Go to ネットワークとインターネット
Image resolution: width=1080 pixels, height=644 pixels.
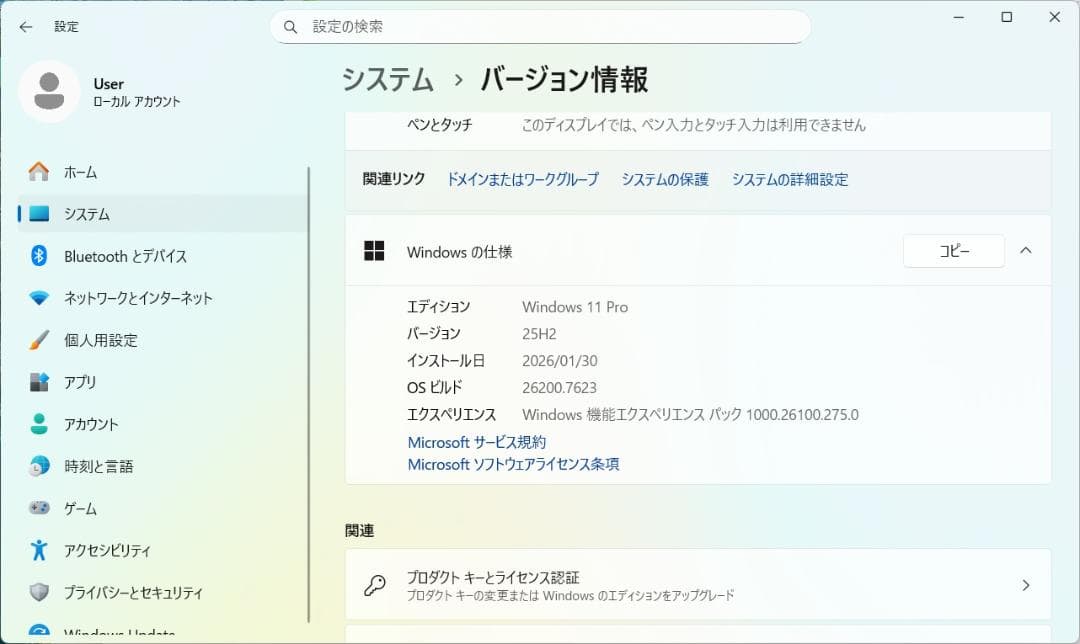(163, 298)
